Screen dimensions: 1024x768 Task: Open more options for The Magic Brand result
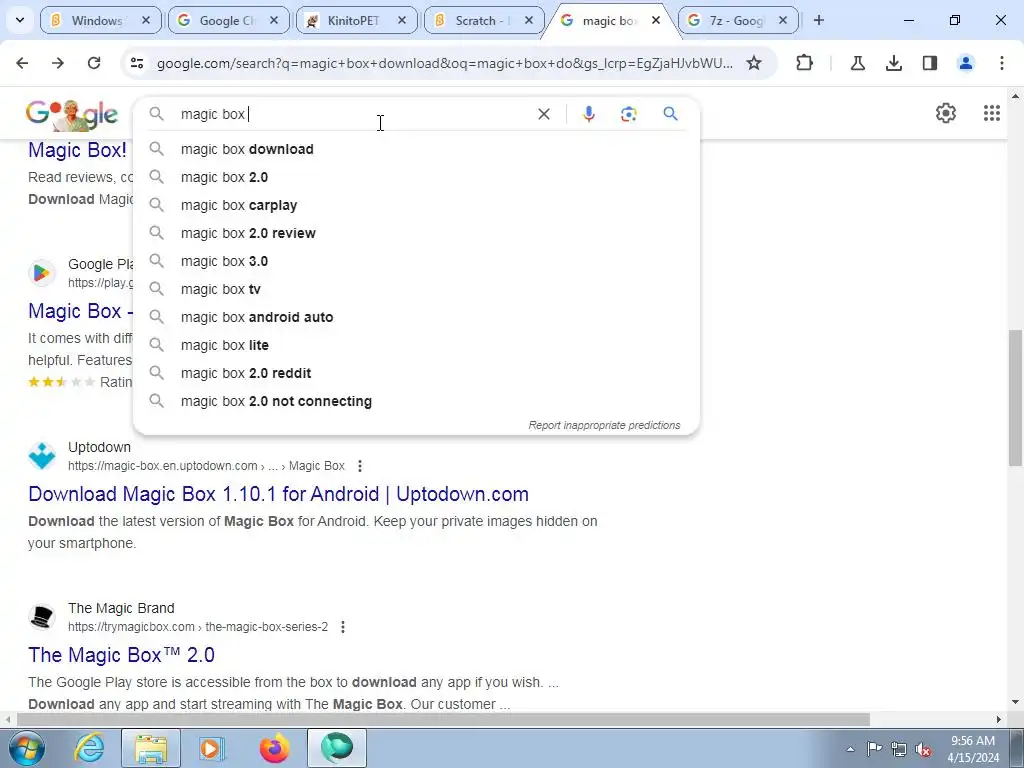[x=343, y=627]
